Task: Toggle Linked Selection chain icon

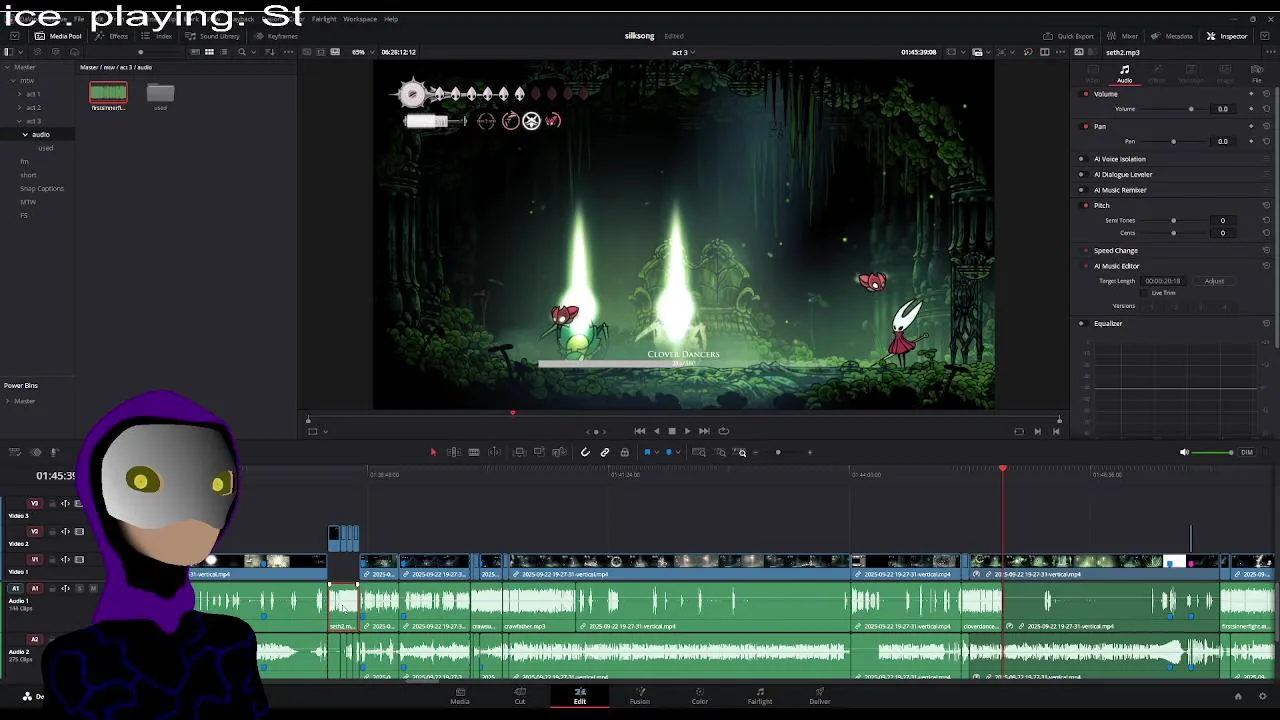Action: click(x=605, y=452)
